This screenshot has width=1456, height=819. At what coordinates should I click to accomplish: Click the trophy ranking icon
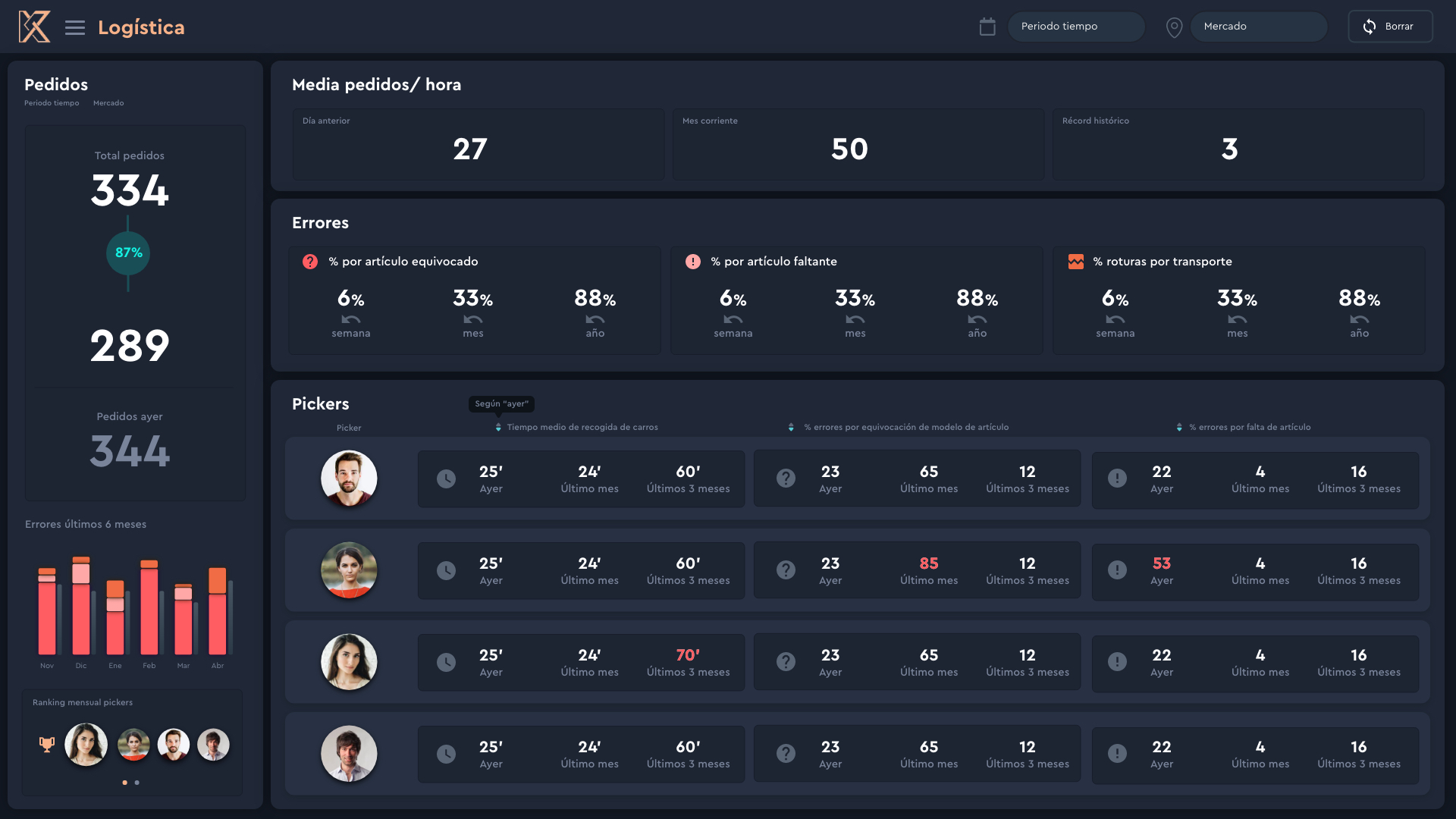coord(47,745)
